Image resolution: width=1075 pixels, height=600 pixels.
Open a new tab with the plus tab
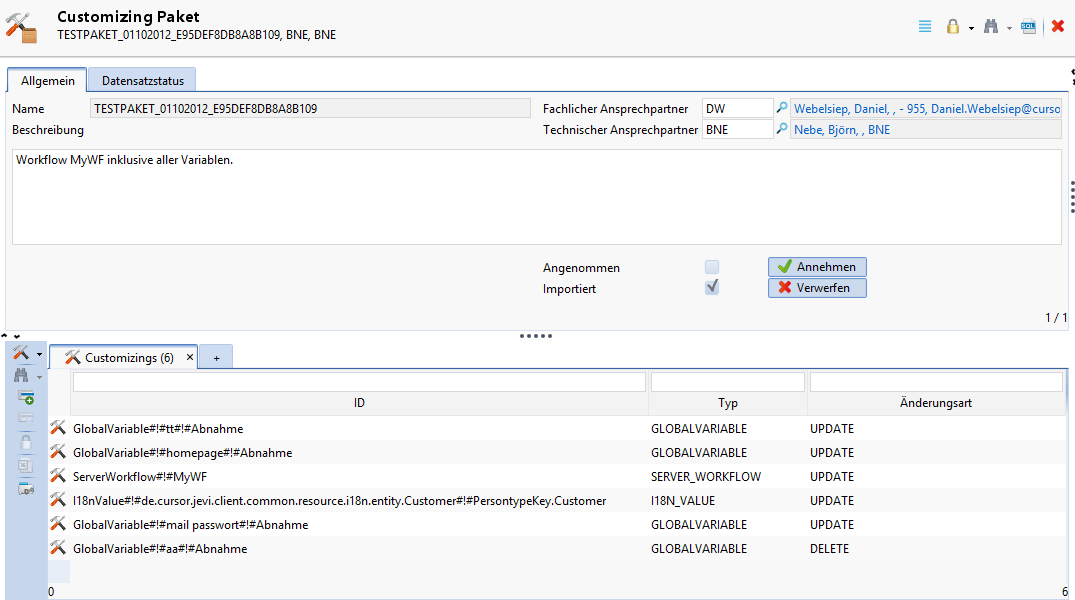click(x=216, y=358)
